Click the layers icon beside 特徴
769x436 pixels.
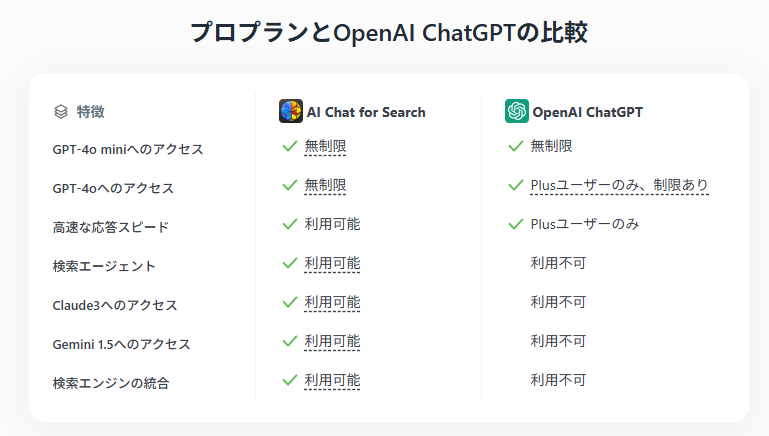[61, 111]
